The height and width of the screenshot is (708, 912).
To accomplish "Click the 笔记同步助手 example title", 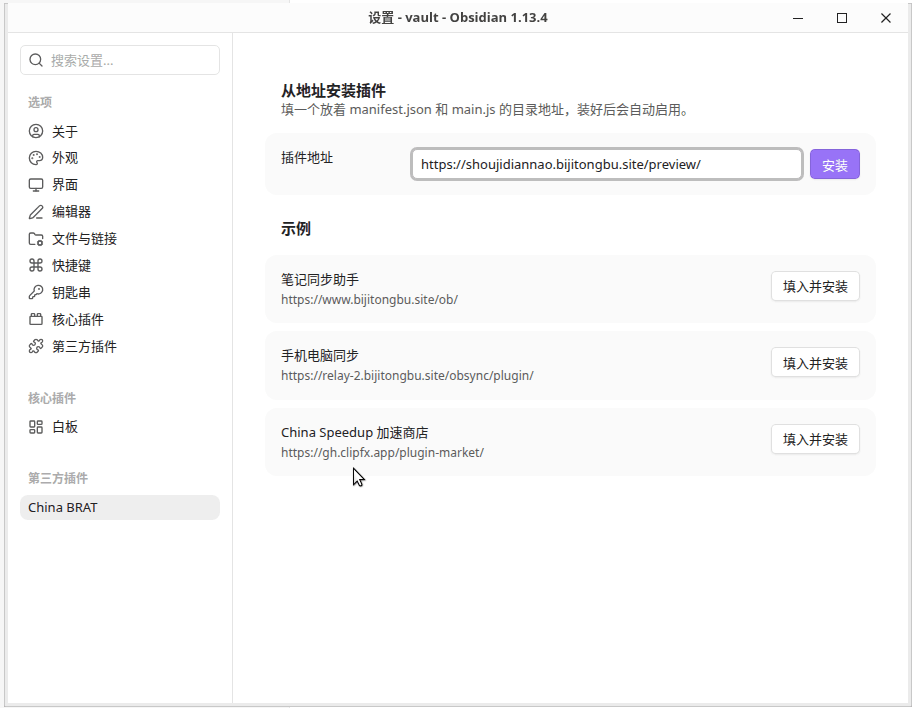I will 320,280.
